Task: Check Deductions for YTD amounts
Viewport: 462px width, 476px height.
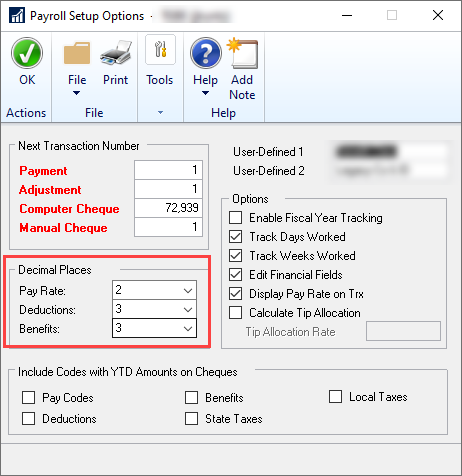Action: tap(28, 419)
